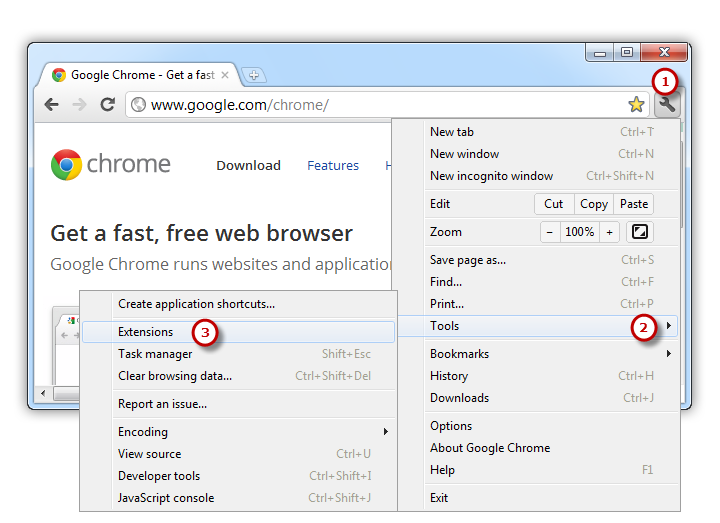Maximize the Chrome window
Viewport: 720px width, 523px height.
click(627, 52)
